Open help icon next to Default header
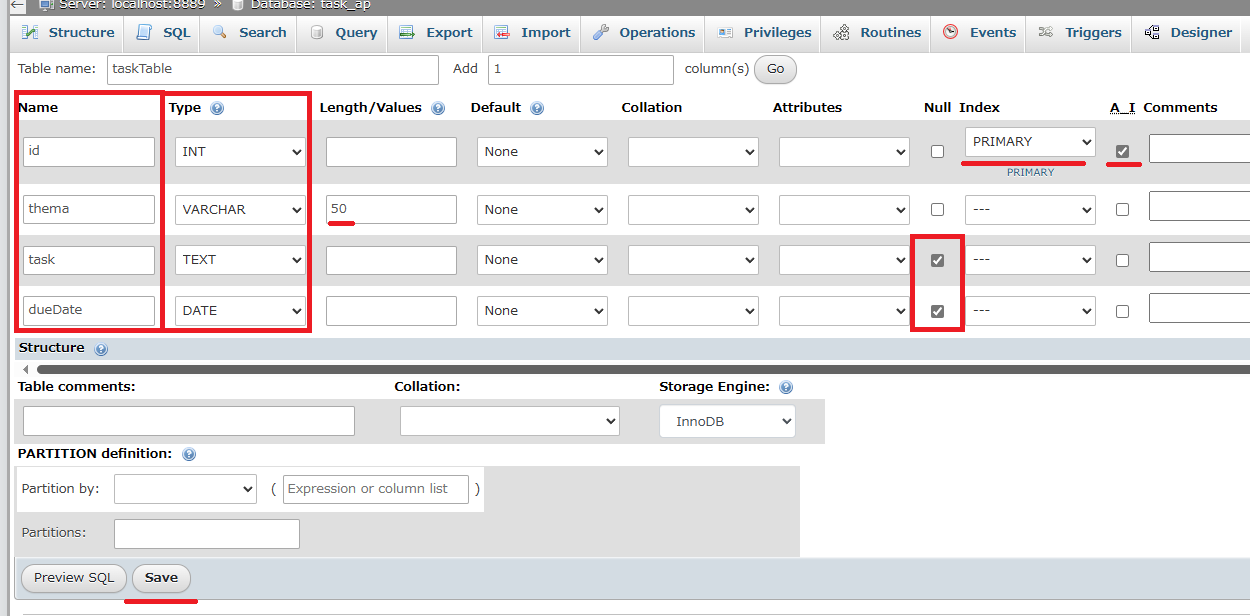 pos(537,108)
